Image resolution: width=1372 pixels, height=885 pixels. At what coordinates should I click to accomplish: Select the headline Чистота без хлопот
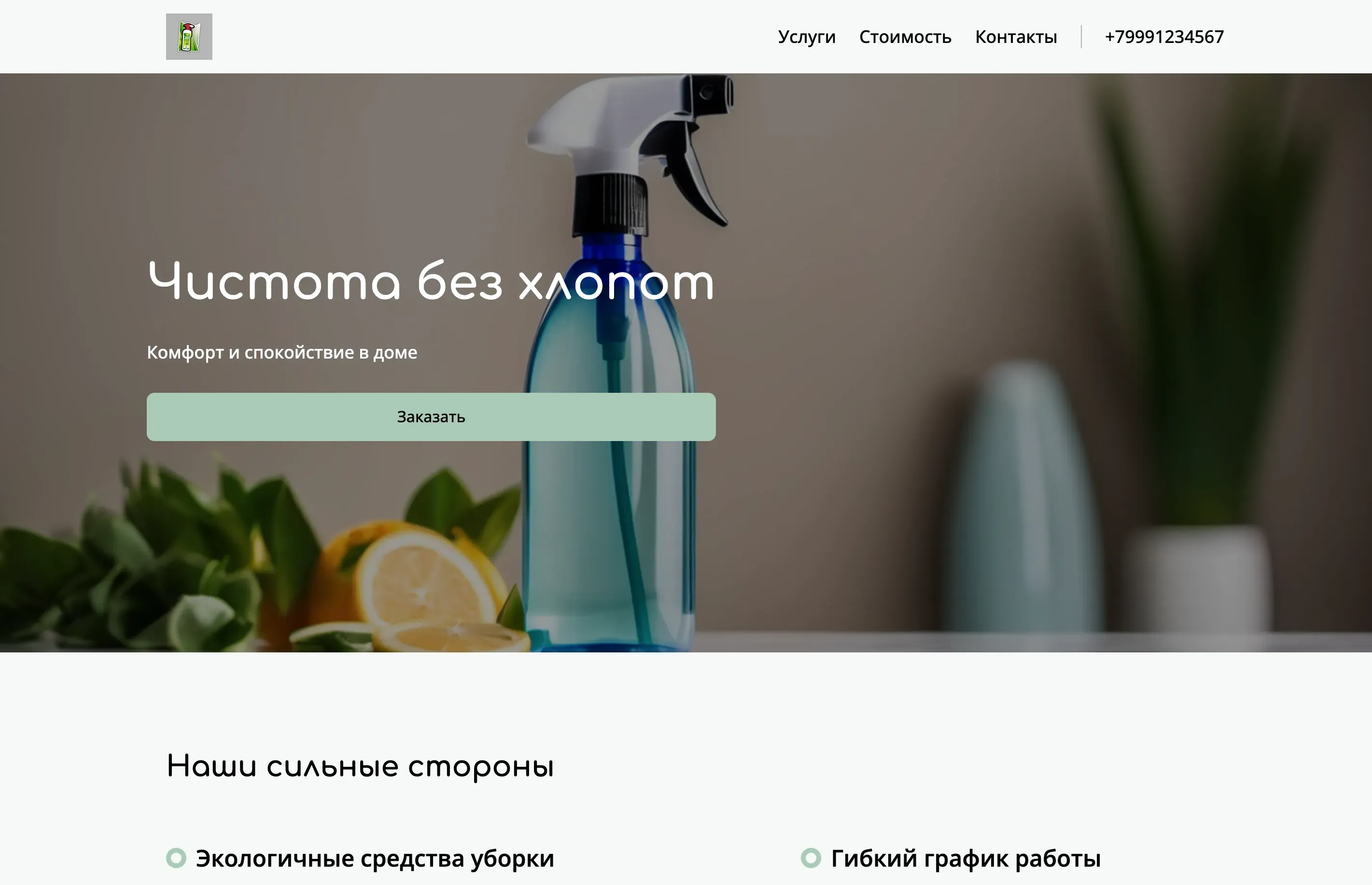tap(431, 282)
